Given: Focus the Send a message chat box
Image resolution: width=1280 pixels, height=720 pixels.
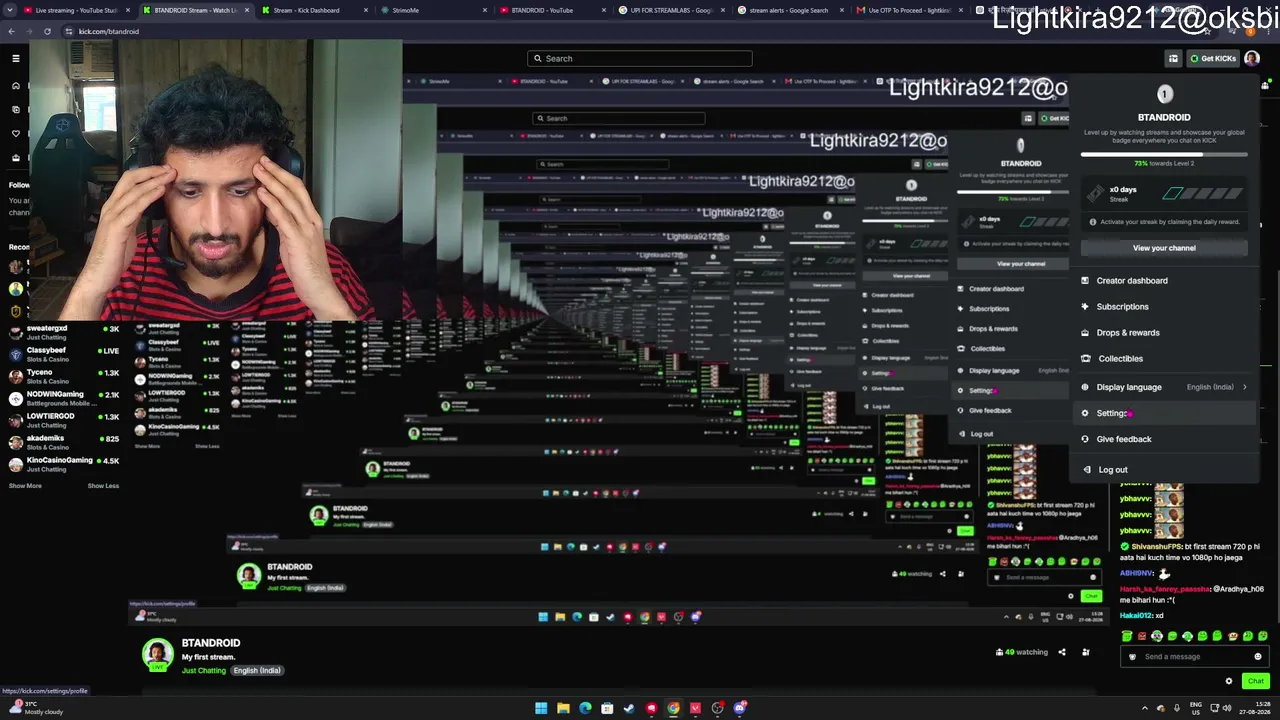Looking at the screenshot, I should coord(1194,657).
